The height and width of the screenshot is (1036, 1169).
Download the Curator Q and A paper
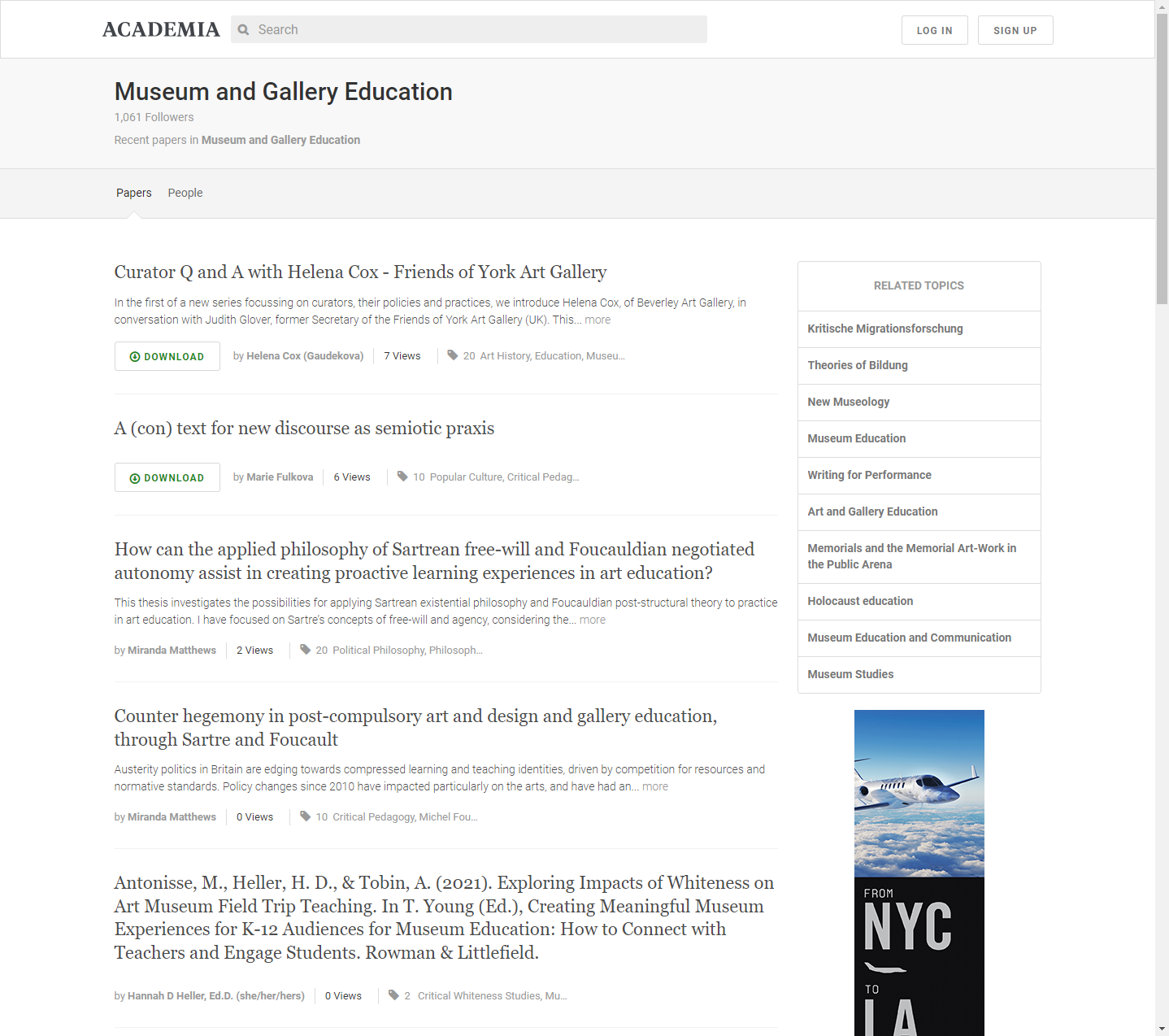[x=167, y=356]
